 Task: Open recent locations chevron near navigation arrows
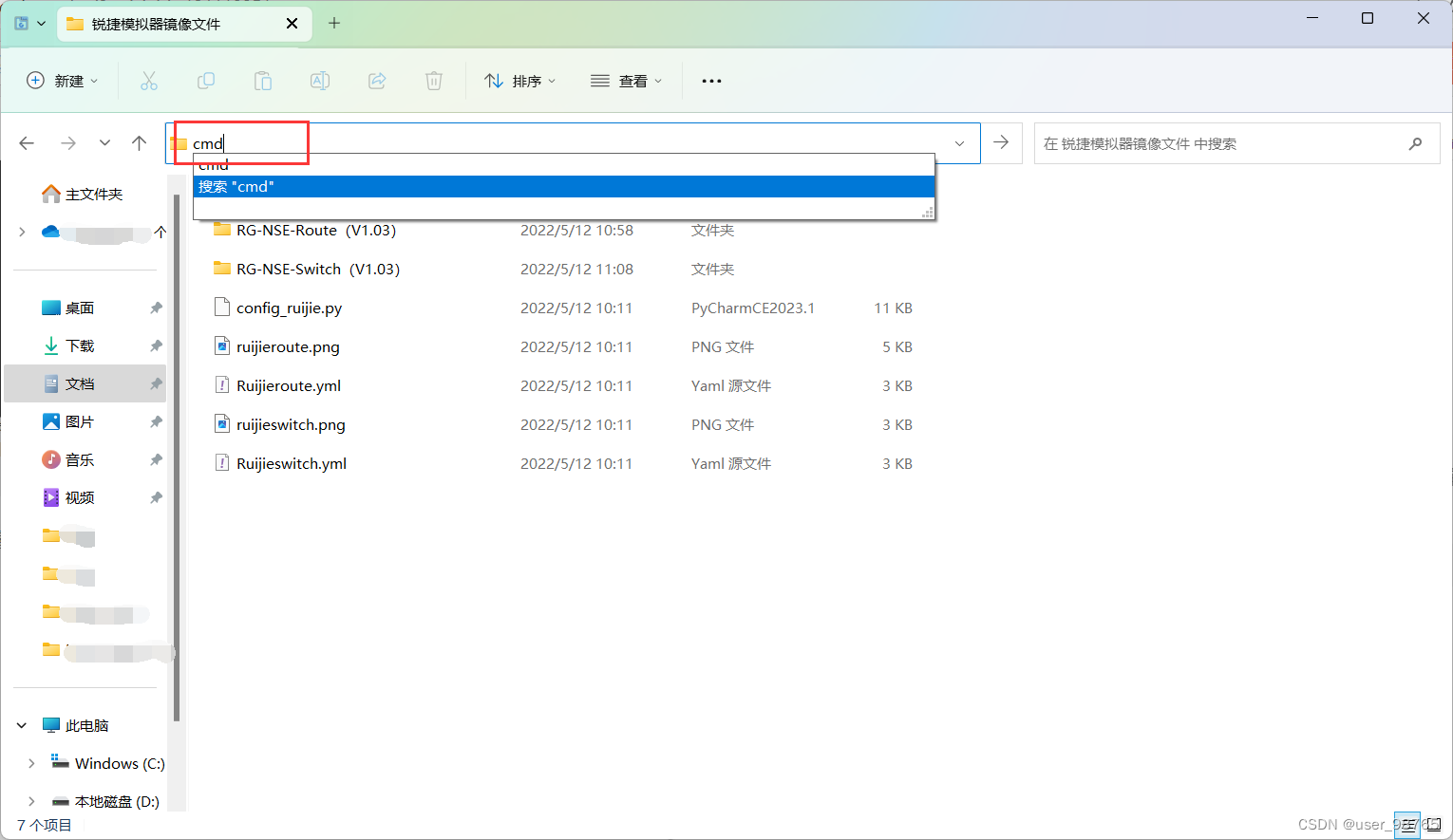tap(104, 143)
